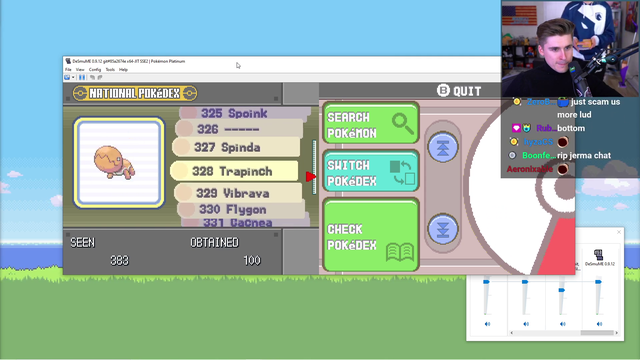Image resolution: width=640 pixels, height=360 pixels.
Task: Click the volume mixer scrollbar right arrow
Action: click(616, 333)
